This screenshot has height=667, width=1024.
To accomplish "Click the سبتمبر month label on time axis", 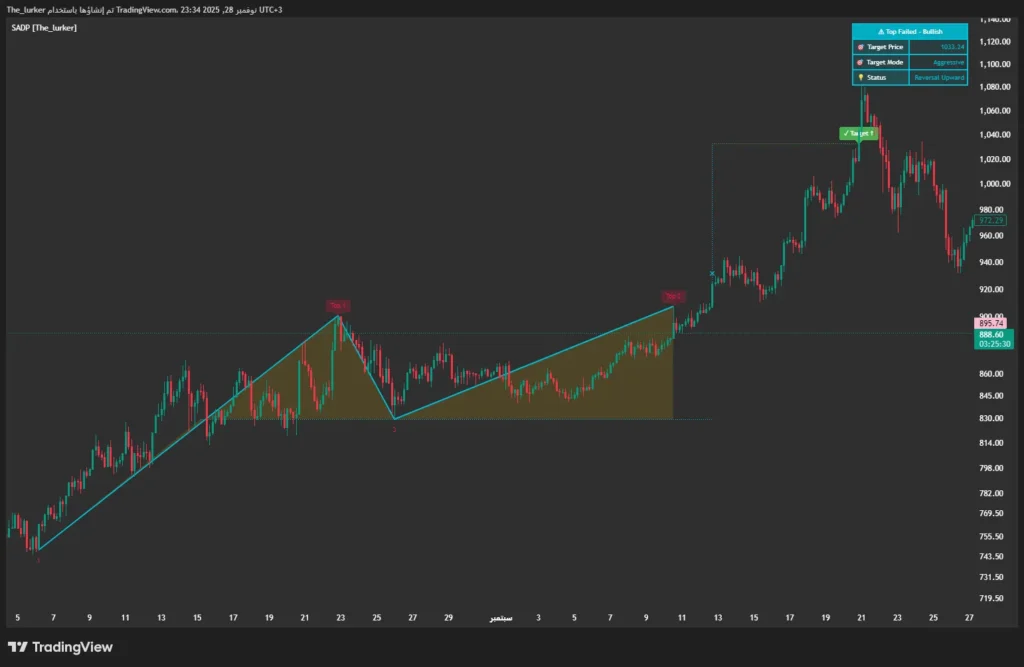I will pos(501,618).
